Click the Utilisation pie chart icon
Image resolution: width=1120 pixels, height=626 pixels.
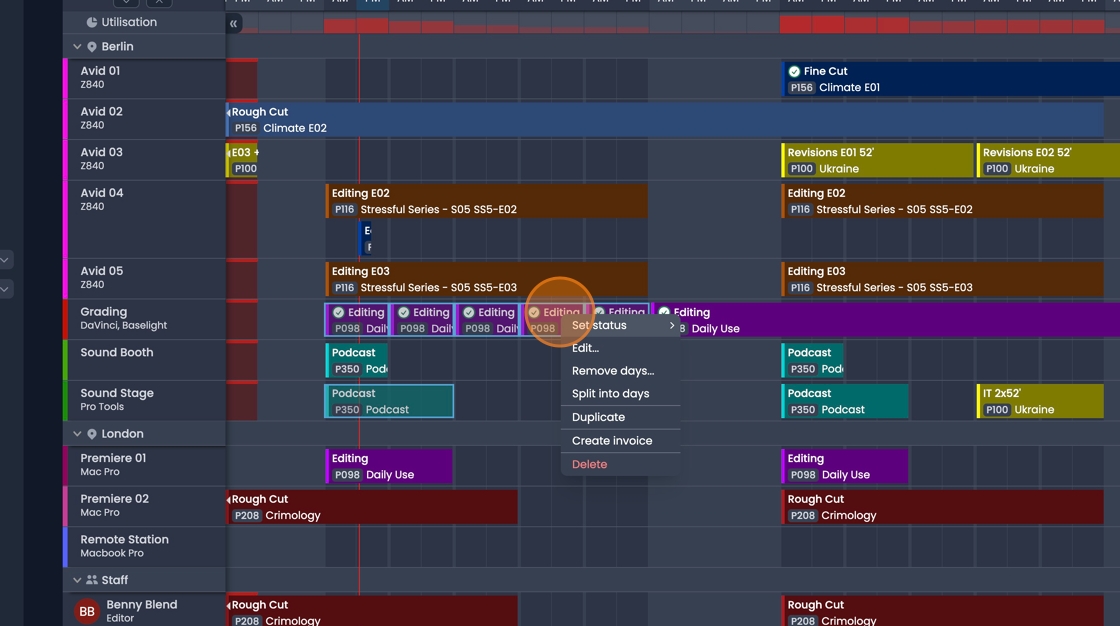[x=92, y=22]
